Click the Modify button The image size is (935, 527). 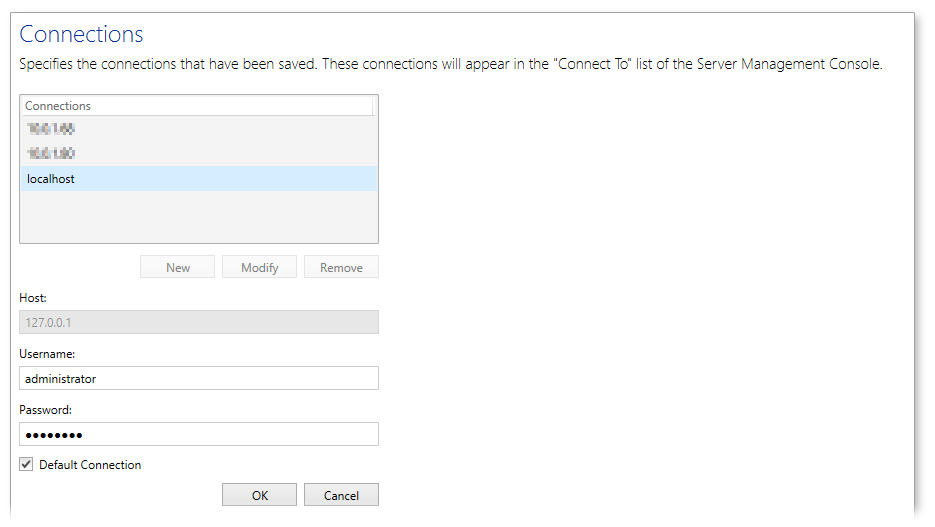(x=259, y=267)
